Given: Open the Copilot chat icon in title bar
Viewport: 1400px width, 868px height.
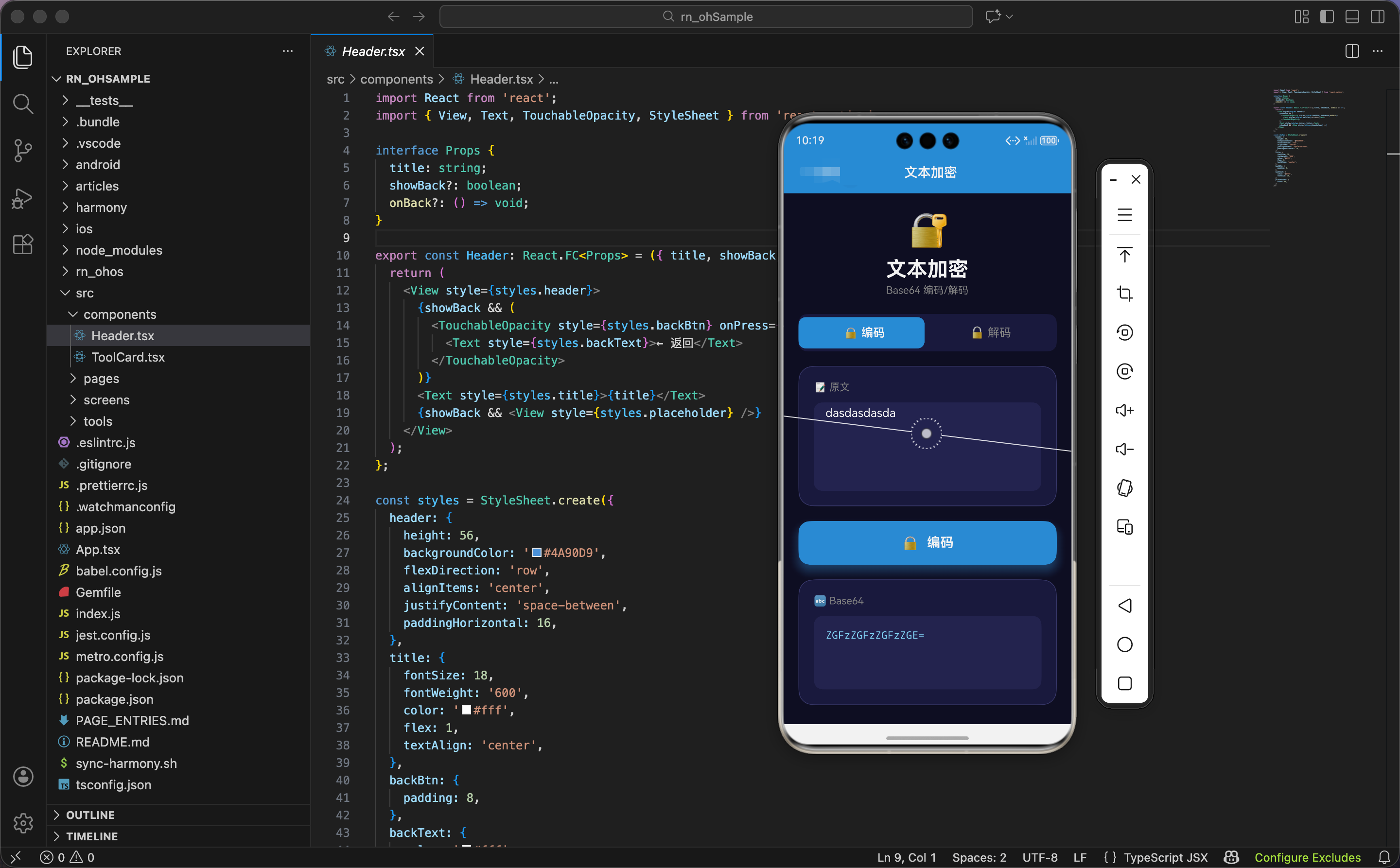Looking at the screenshot, I should coord(993,17).
